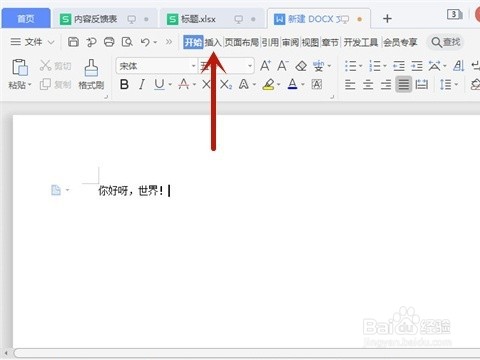Open the 会员专享 ribbon tab
Viewport: 480px width, 360px height.
pos(400,42)
